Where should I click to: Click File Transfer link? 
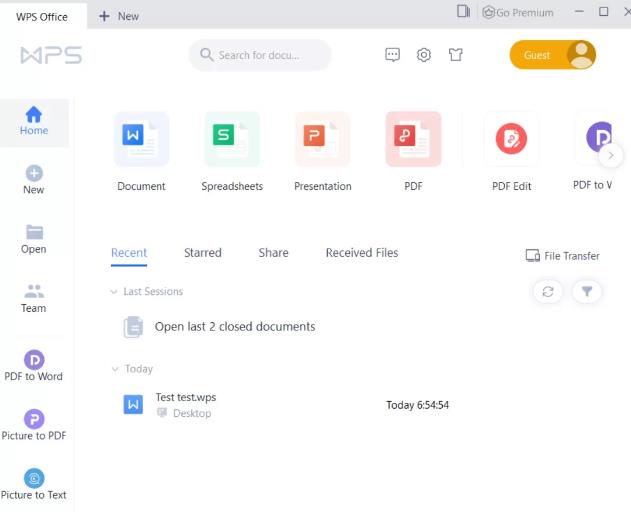[x=563, y=256]
